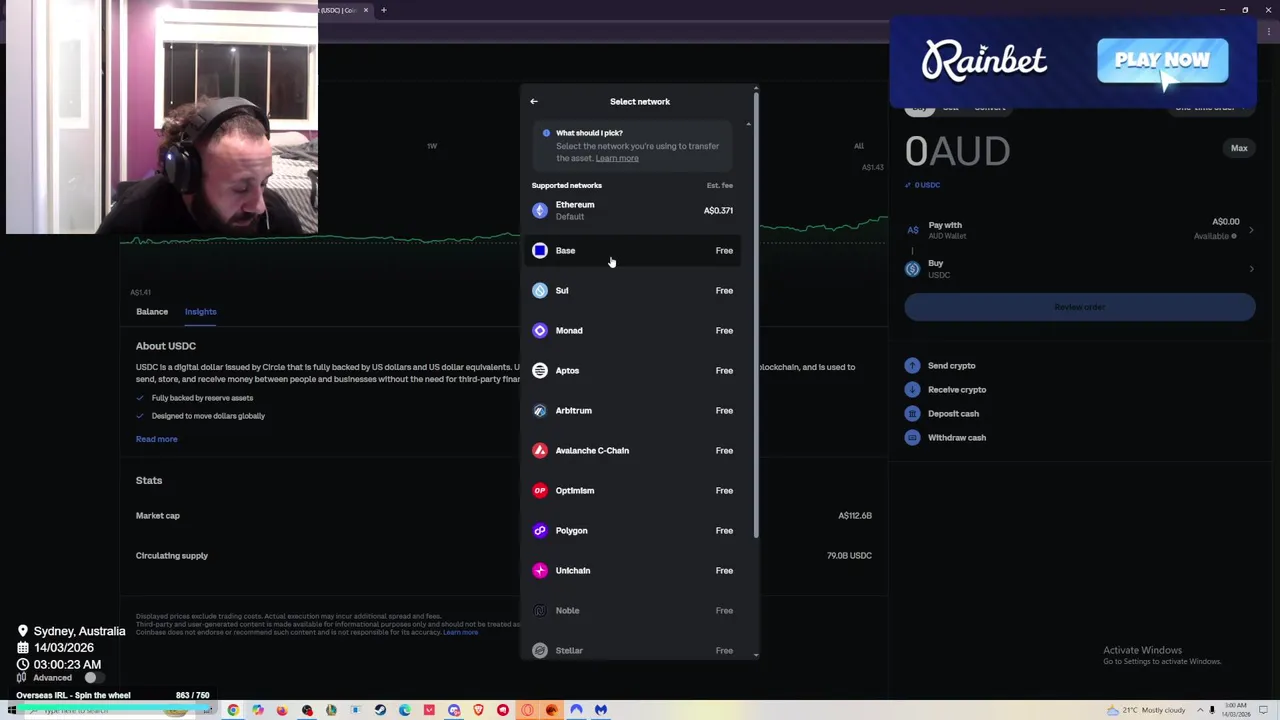Select the Unichain network icon

(x=540, y=570)
